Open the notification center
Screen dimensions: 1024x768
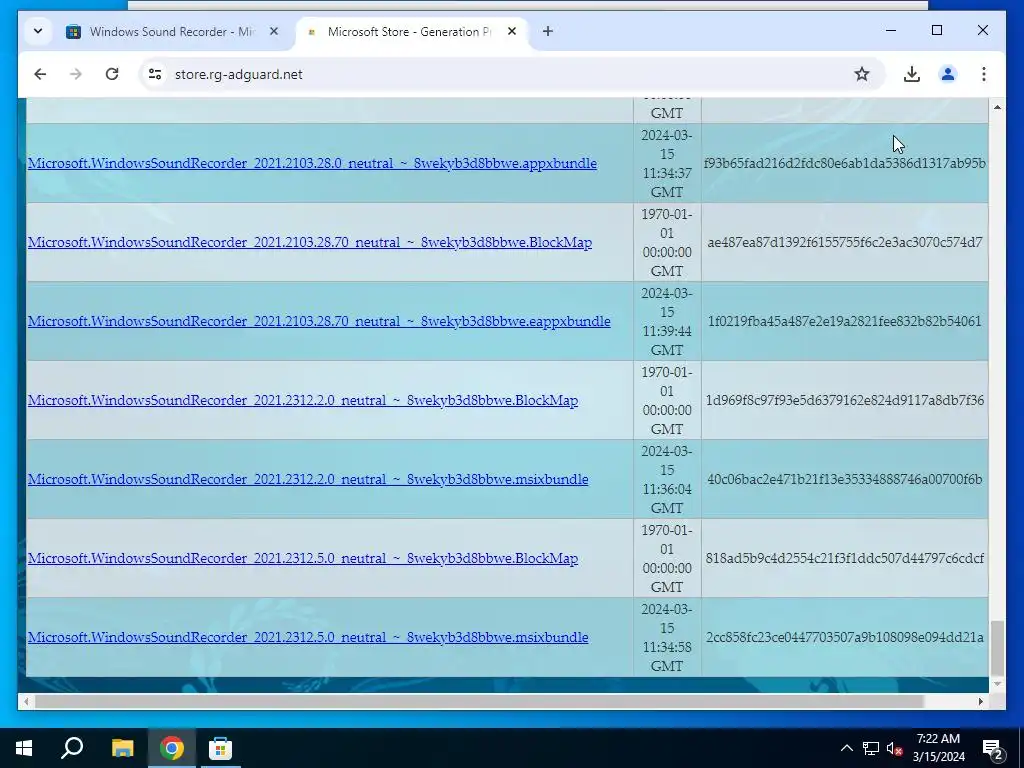993,748
